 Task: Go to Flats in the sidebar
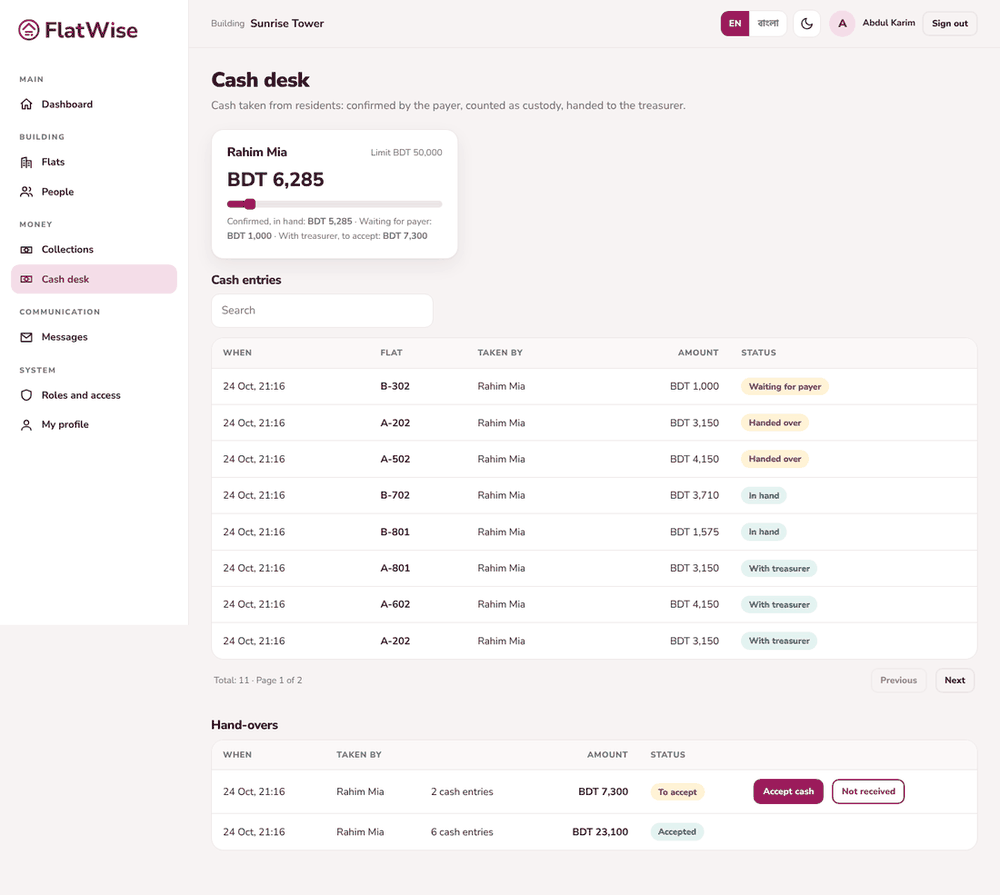[94, 162]
